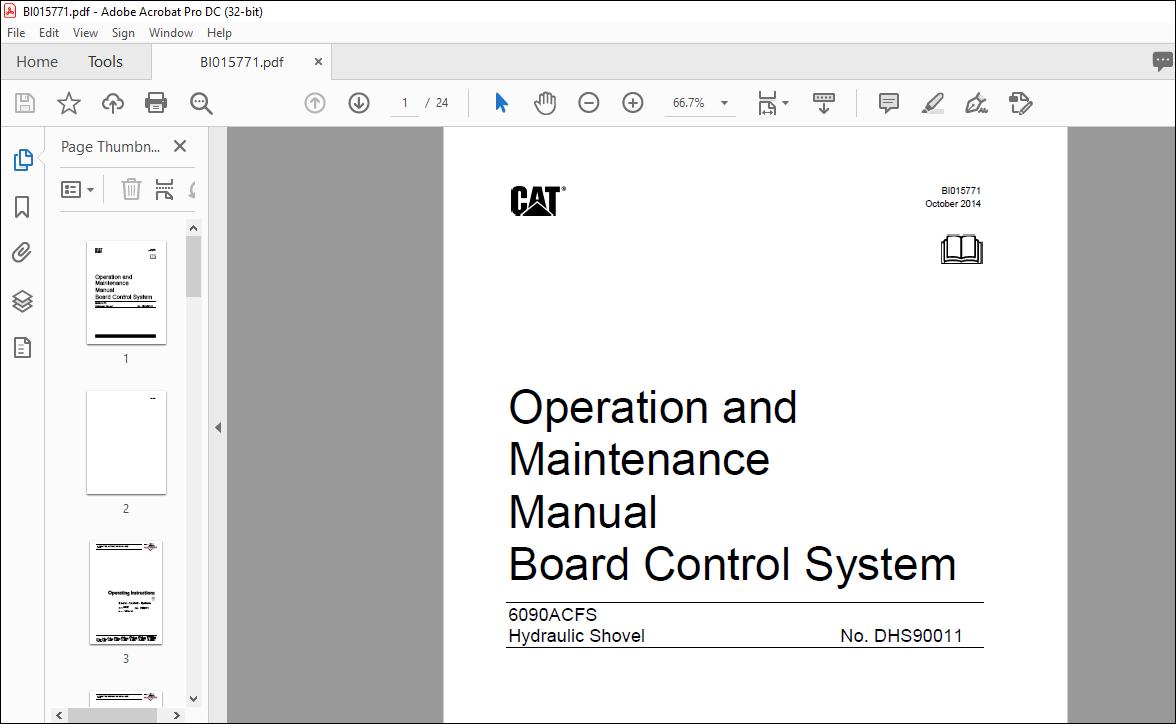The image size is (1176, 724).
Task: Open the View menu
Action: coord(85,33)
